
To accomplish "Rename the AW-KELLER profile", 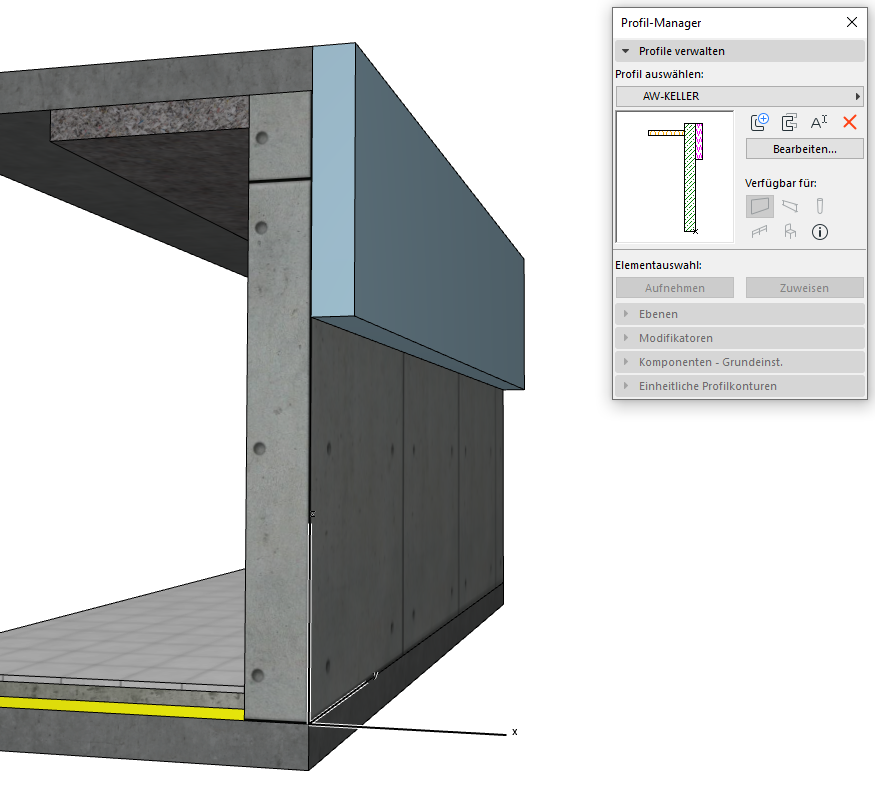I will (x=819, y=122).
